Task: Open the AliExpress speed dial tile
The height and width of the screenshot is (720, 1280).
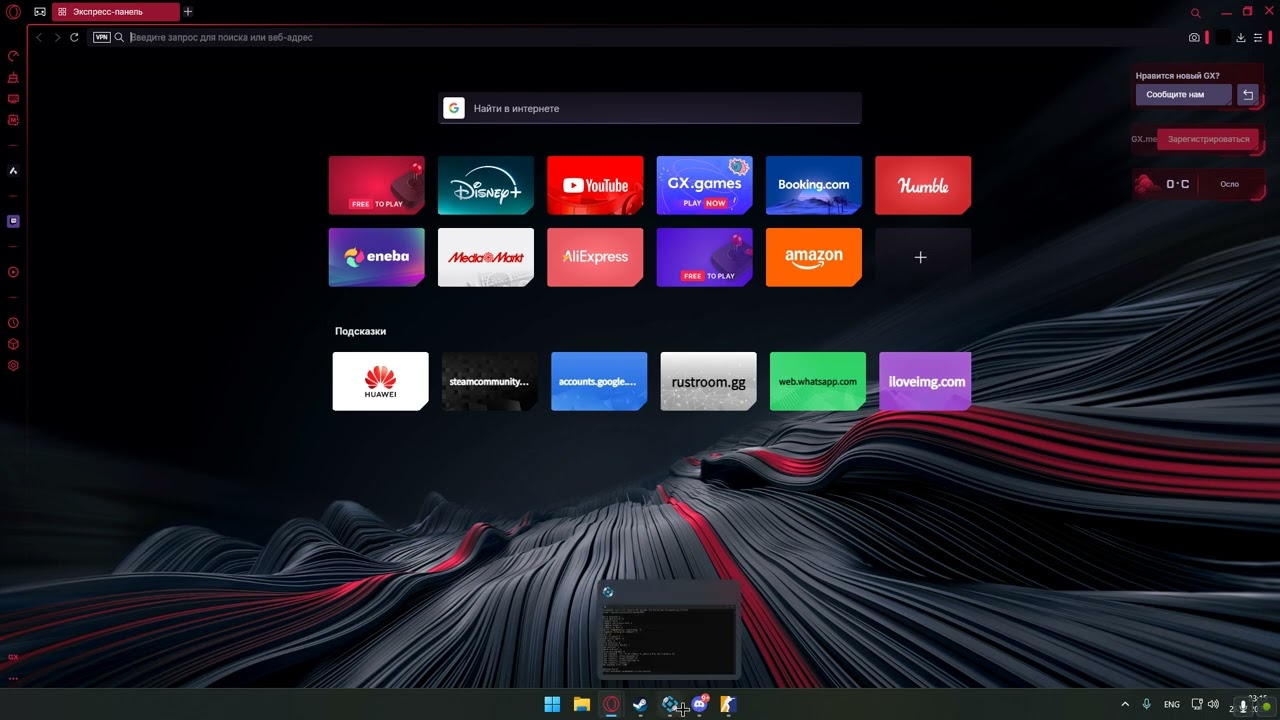Action: point(595,257)
